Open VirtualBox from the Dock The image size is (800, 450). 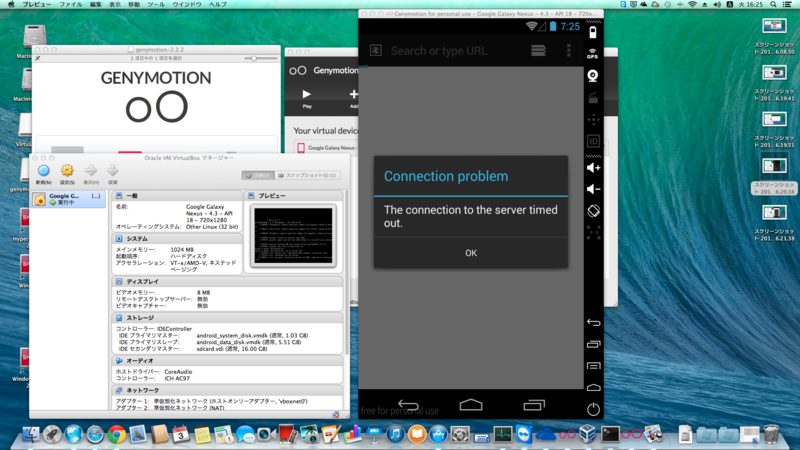pyautogui.click(x=588, y=435)
